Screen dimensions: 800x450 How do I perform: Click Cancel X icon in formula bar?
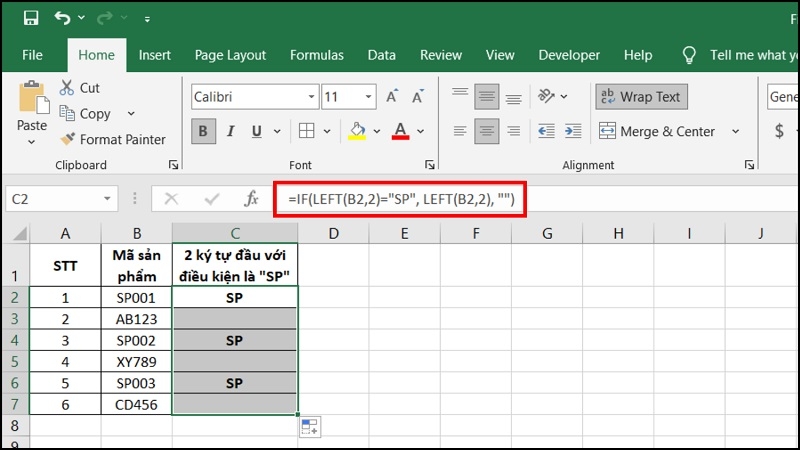tap(171, 198)
